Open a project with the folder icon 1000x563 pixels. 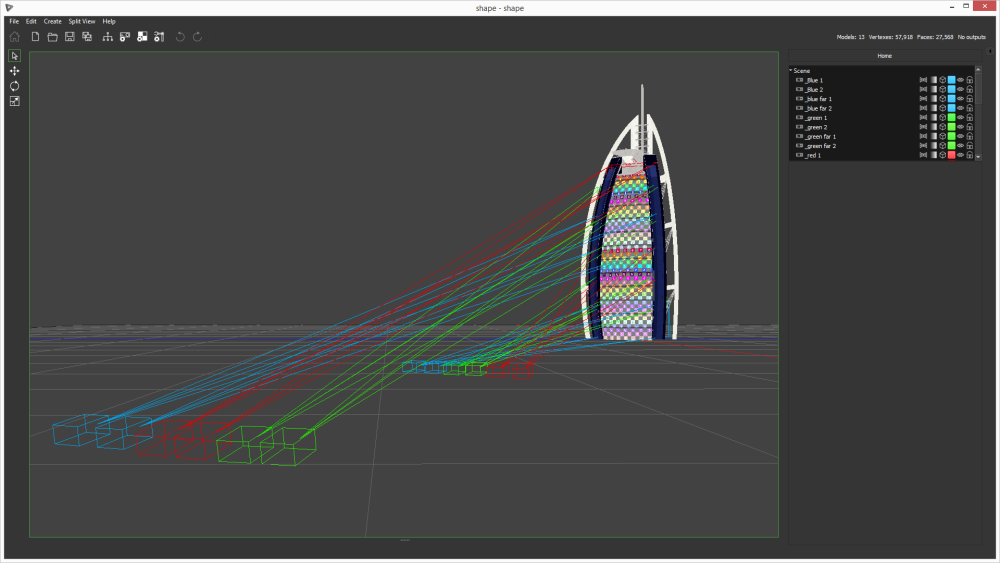point(52,37)
